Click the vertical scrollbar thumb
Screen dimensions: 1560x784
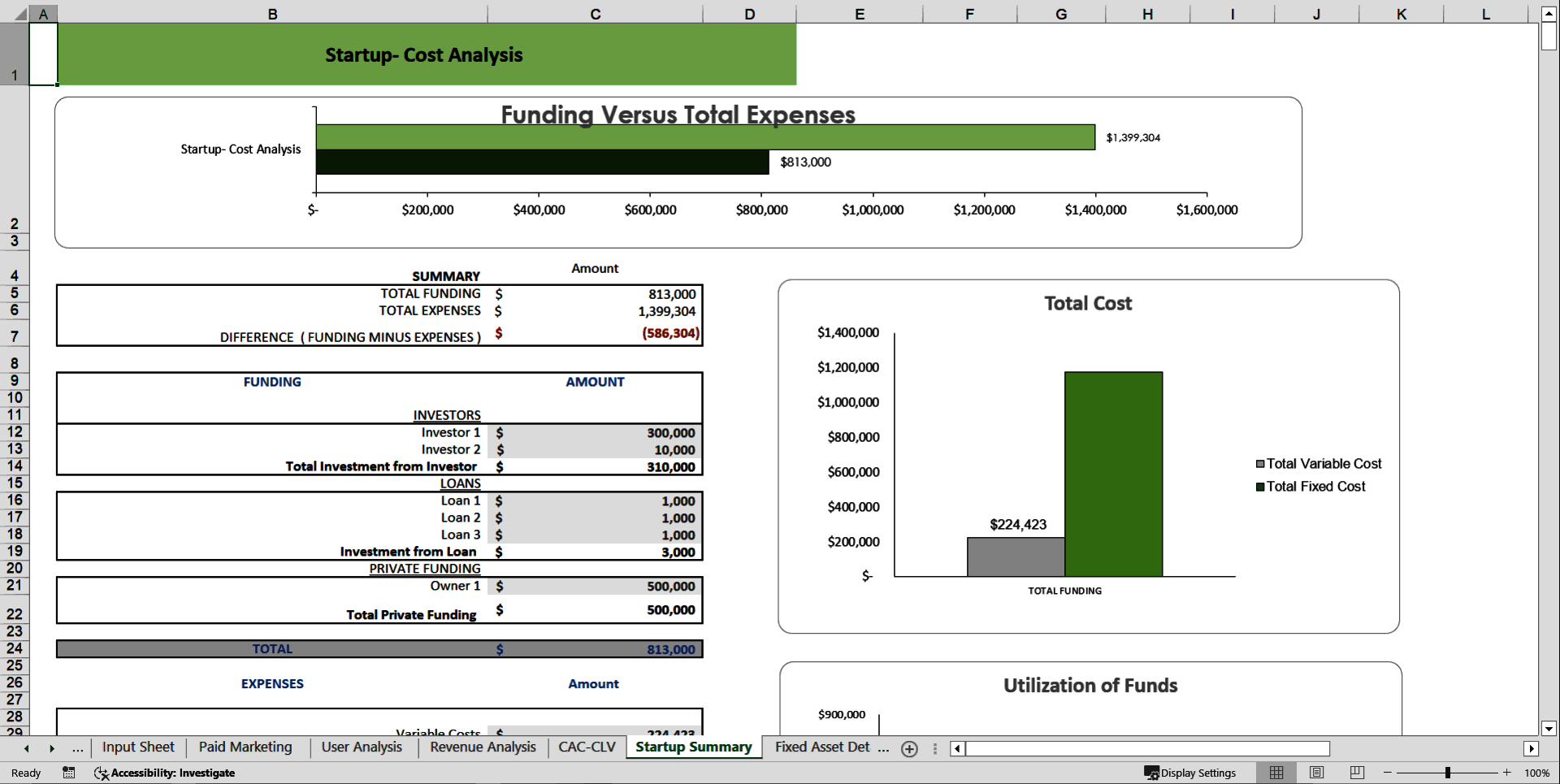click(1549, 36)
